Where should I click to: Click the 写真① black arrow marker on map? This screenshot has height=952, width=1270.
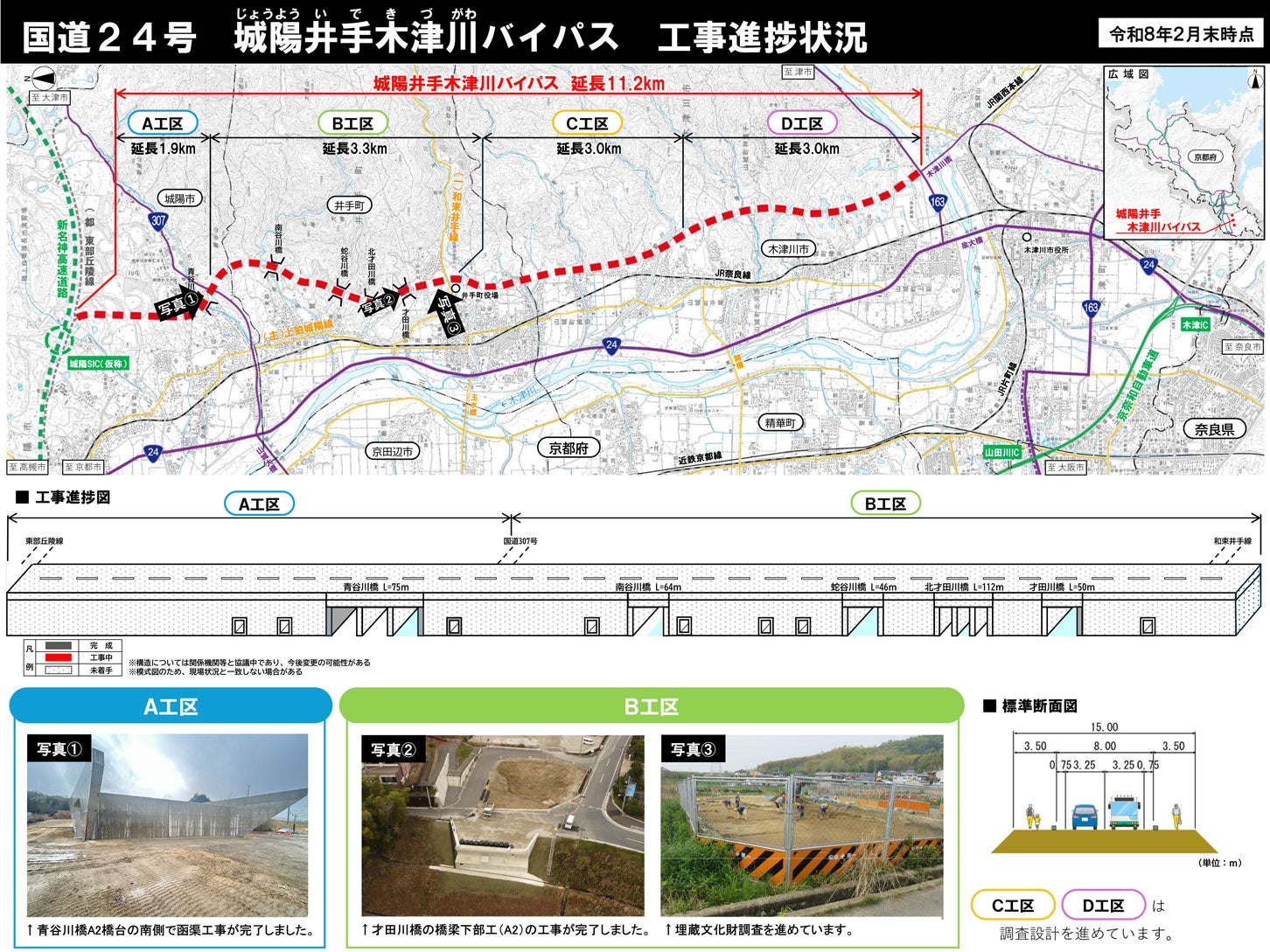tap(180, 302)
